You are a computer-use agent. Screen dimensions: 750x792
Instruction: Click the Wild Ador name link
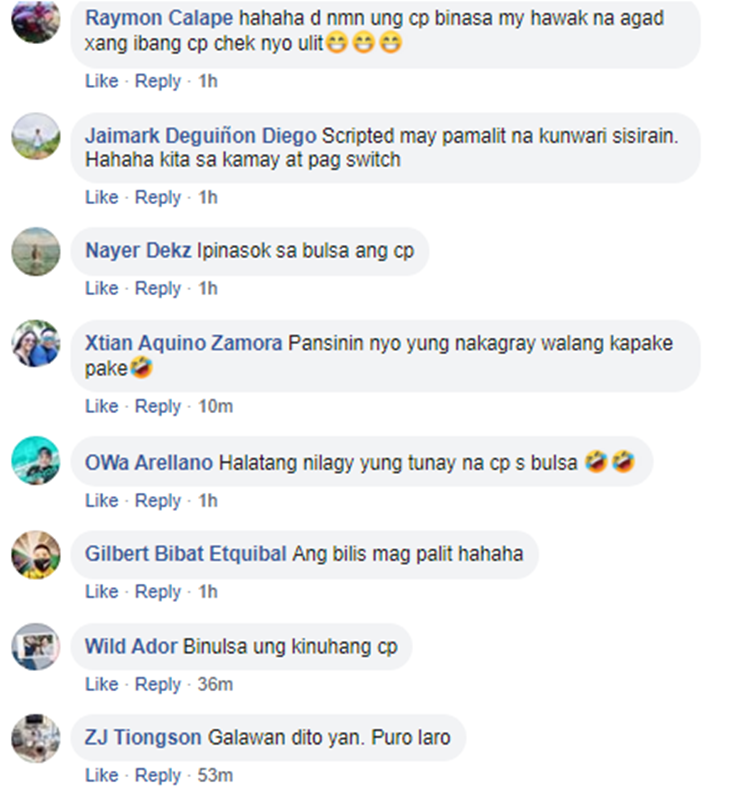click(x=131, y=647)
